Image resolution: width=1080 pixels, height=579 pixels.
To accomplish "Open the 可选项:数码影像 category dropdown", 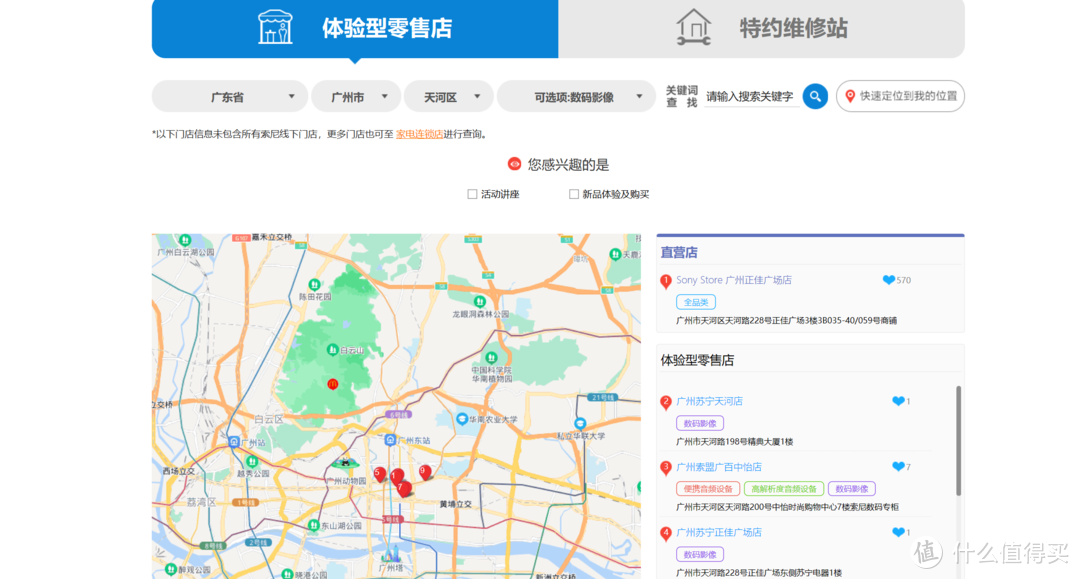I will tap(577, 96).
